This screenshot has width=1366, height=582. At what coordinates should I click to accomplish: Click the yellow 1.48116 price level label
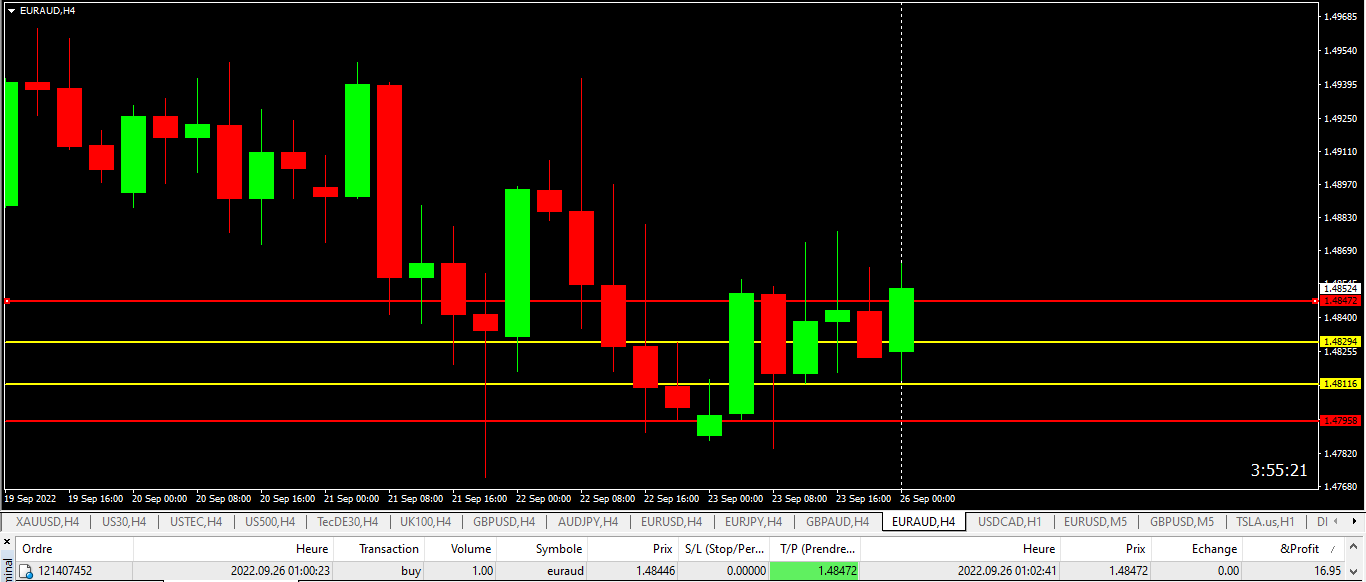(x=1340, y=384)
